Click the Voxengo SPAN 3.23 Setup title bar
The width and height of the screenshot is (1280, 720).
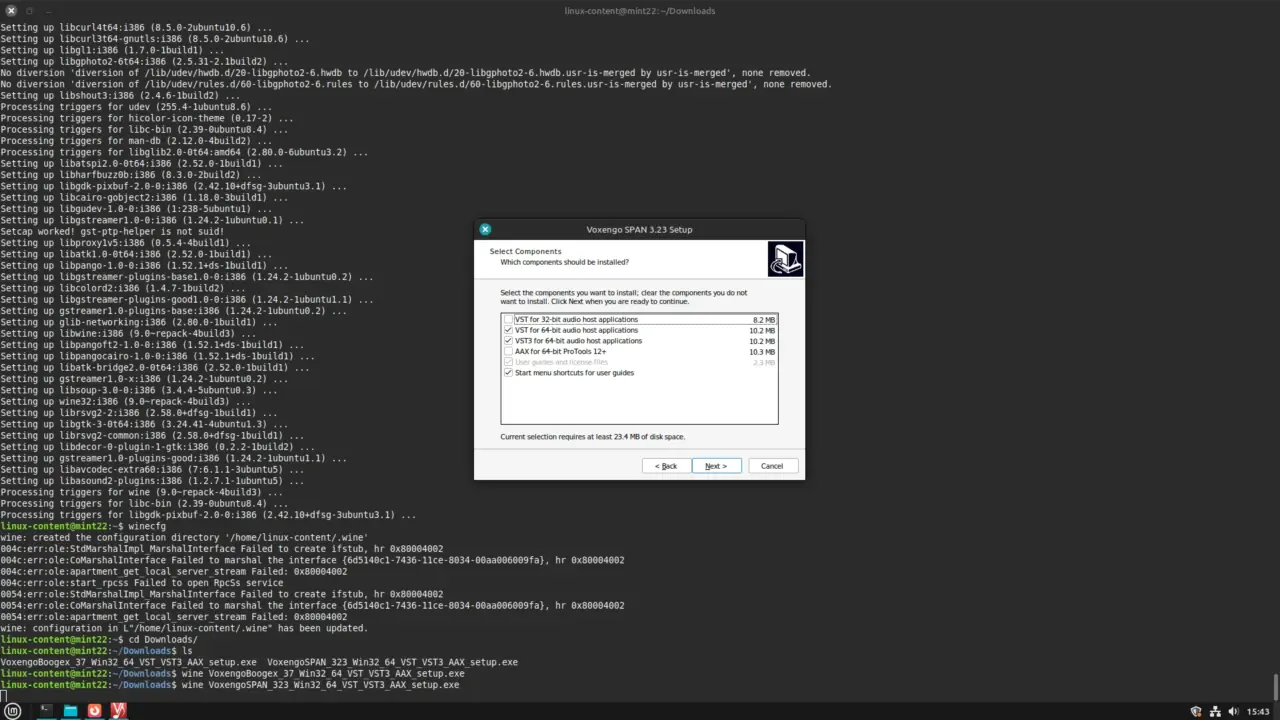coord(639,229)
